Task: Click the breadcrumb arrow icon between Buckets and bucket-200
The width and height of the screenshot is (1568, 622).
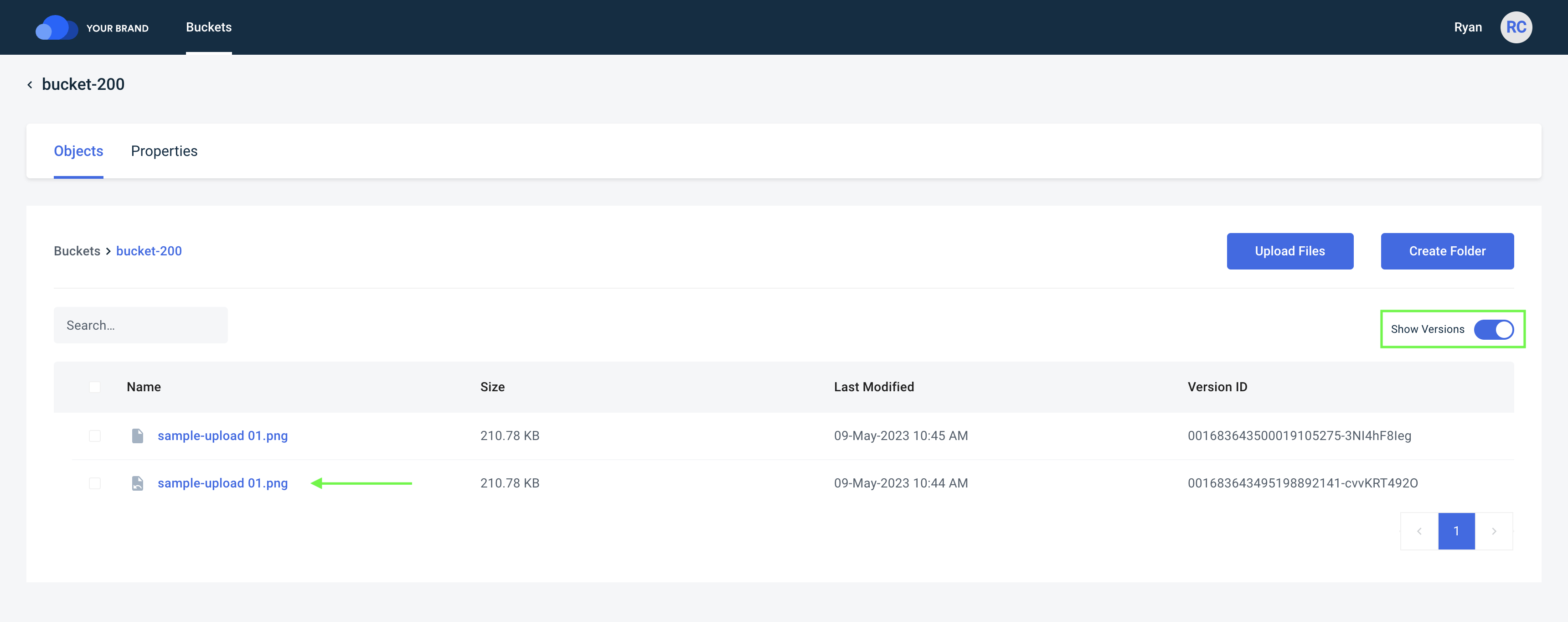Action: click(x=108, y=251)
